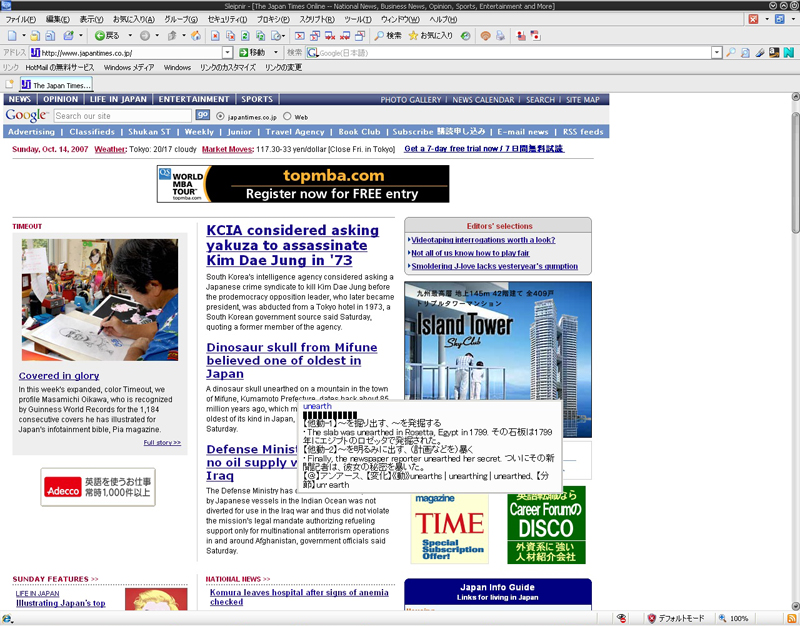
Task: Open the Up arrow button dropdown
Action: (184, 36)
